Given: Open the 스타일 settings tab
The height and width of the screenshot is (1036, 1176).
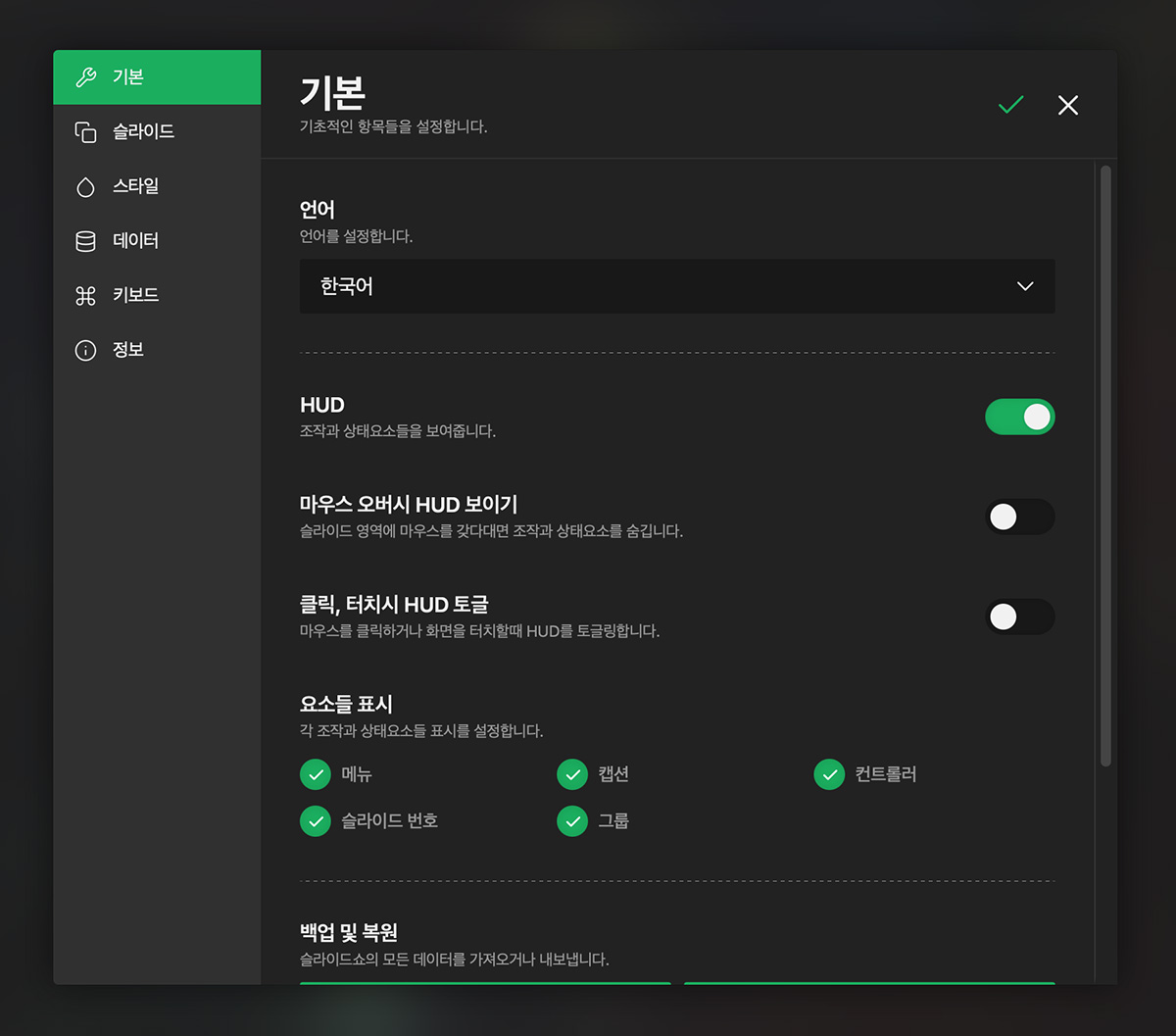Looking at the screenshot, I should coord(136,186).
